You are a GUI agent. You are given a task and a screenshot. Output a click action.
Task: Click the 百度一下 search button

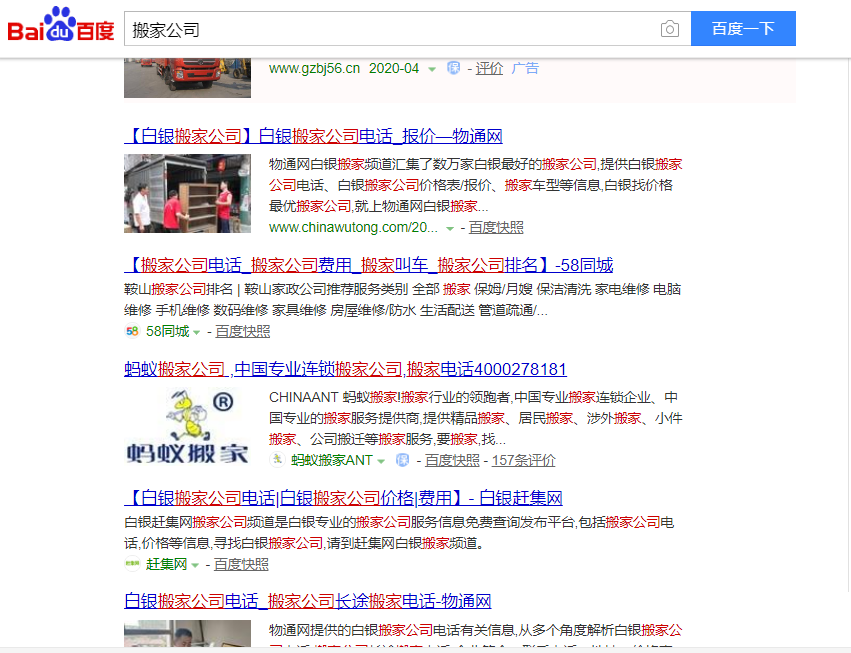coord(743,28)
